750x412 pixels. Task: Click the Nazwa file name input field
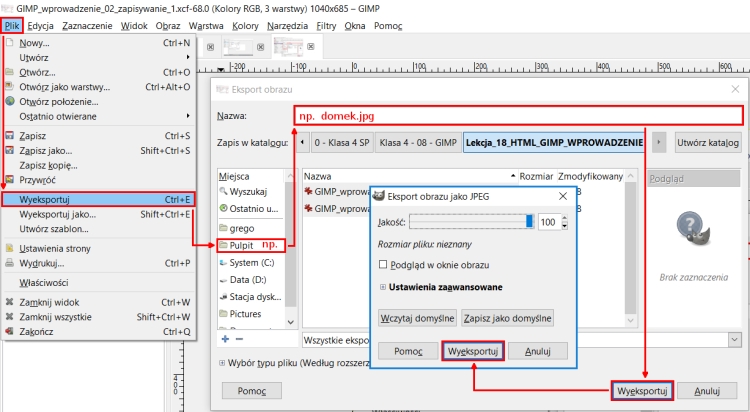coord(518,116)
